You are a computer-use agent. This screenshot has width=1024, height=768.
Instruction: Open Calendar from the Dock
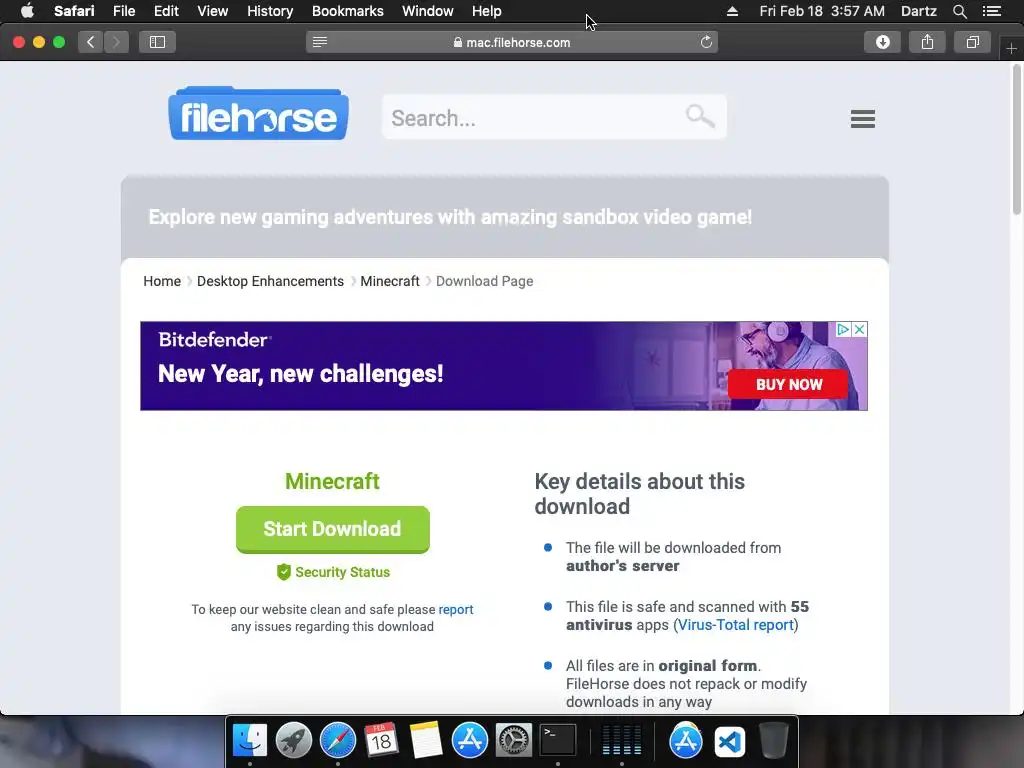(381, 741)
